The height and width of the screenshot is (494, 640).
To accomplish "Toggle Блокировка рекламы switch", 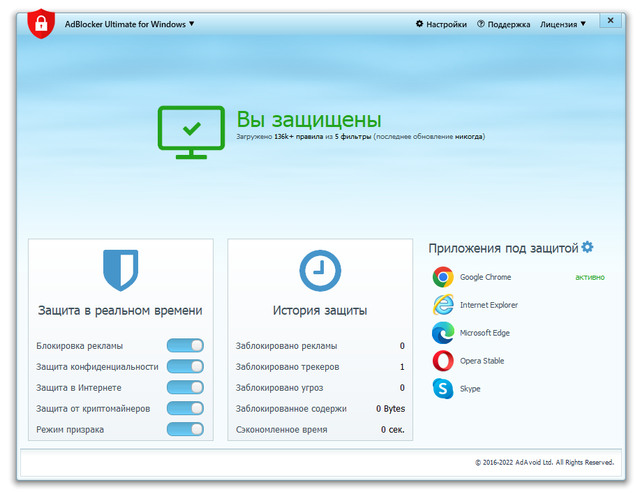I will pyautogui.click(x=185, y=346).
